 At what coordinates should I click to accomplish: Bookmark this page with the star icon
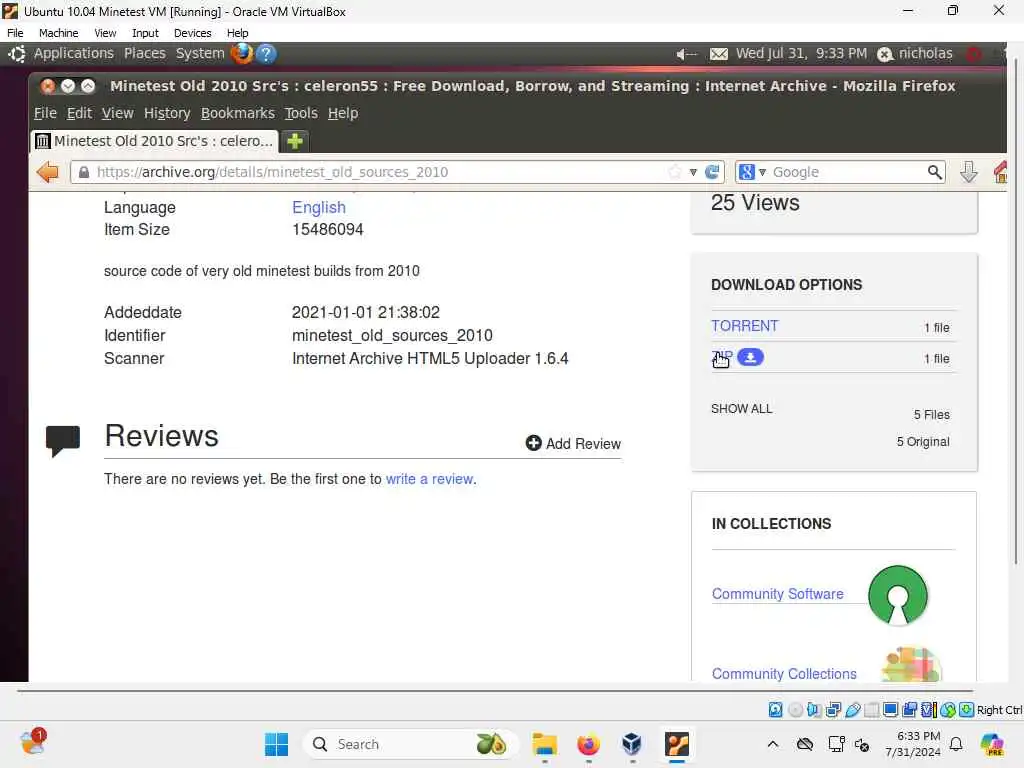click(675, 172)
